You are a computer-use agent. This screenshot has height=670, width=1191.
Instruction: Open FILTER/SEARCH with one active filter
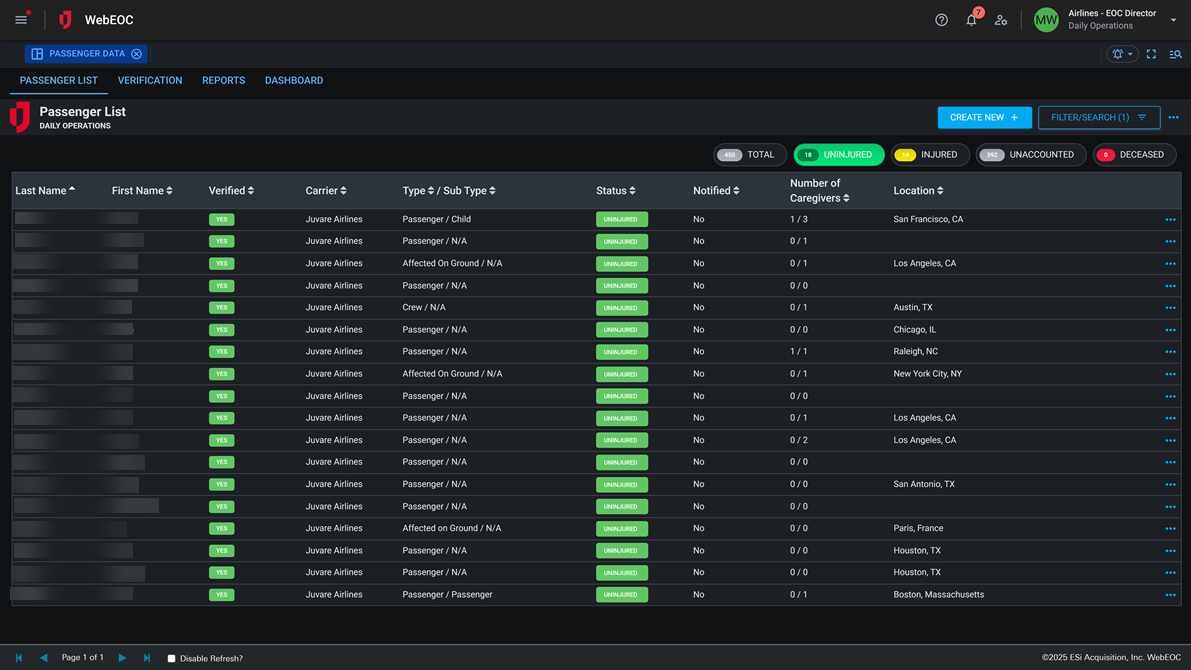(1098, 117)
